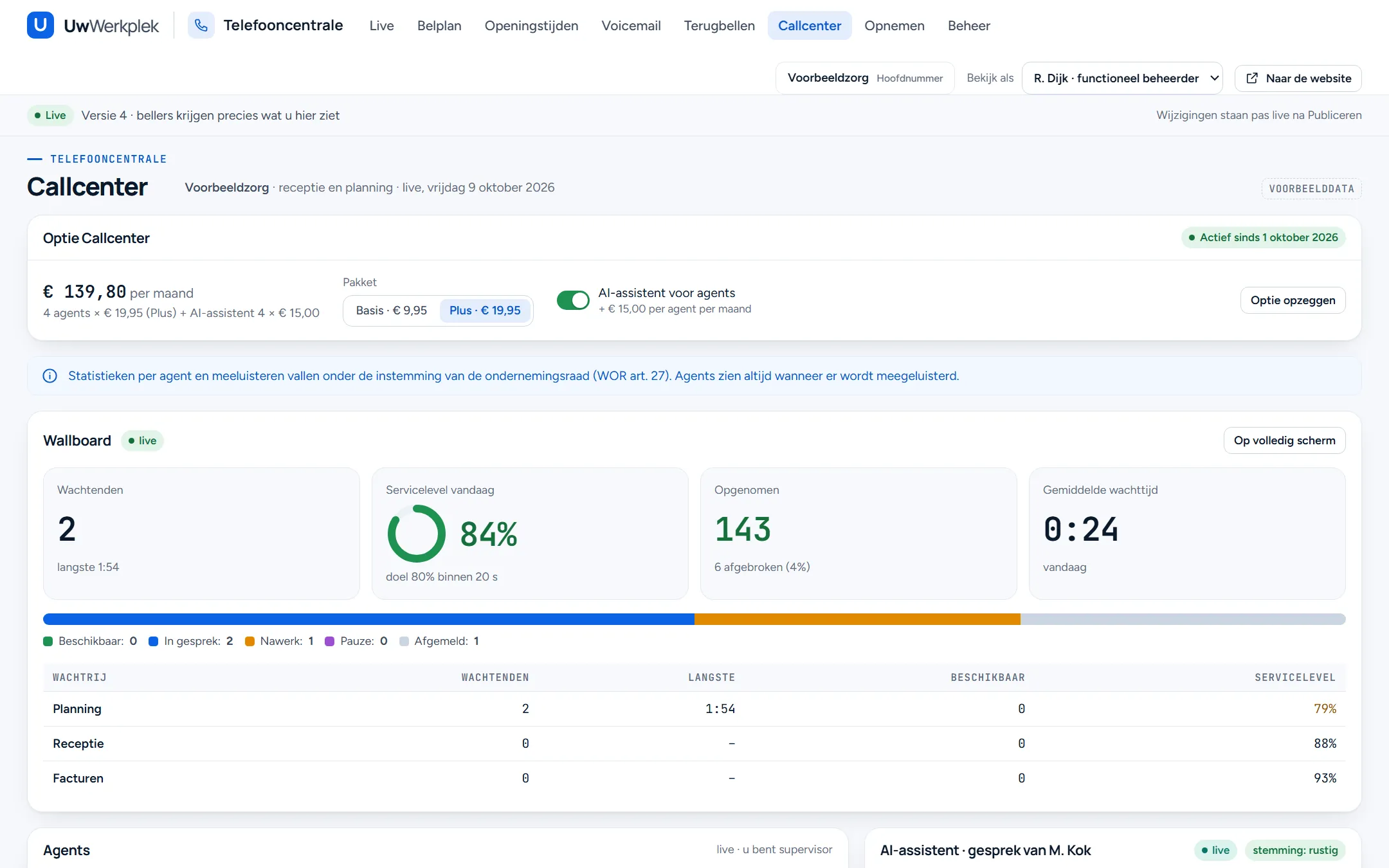Toggle off AI-assistent voor agents
The image size is (1389, 868).
tap(573, 300)
